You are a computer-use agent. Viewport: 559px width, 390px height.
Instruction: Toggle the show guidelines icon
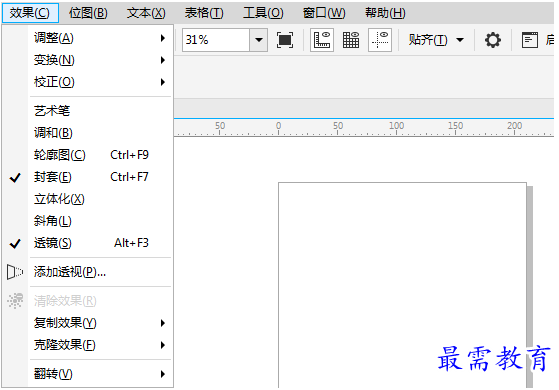click(380, 40)
